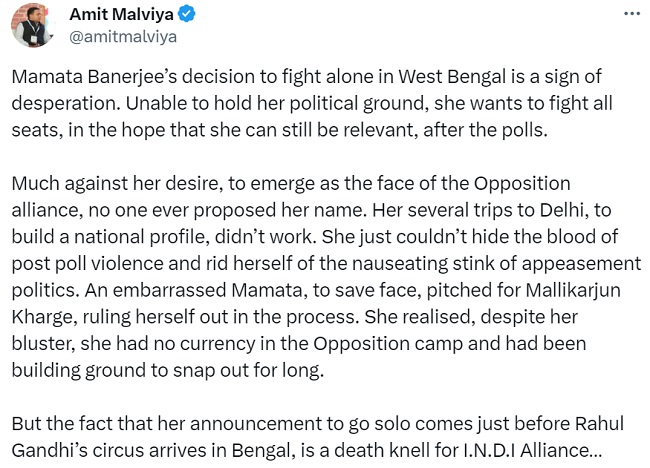Expand the truncated tweet at trailing ellipsis
The height and width of the screenshot is (468, 650).
595,450
